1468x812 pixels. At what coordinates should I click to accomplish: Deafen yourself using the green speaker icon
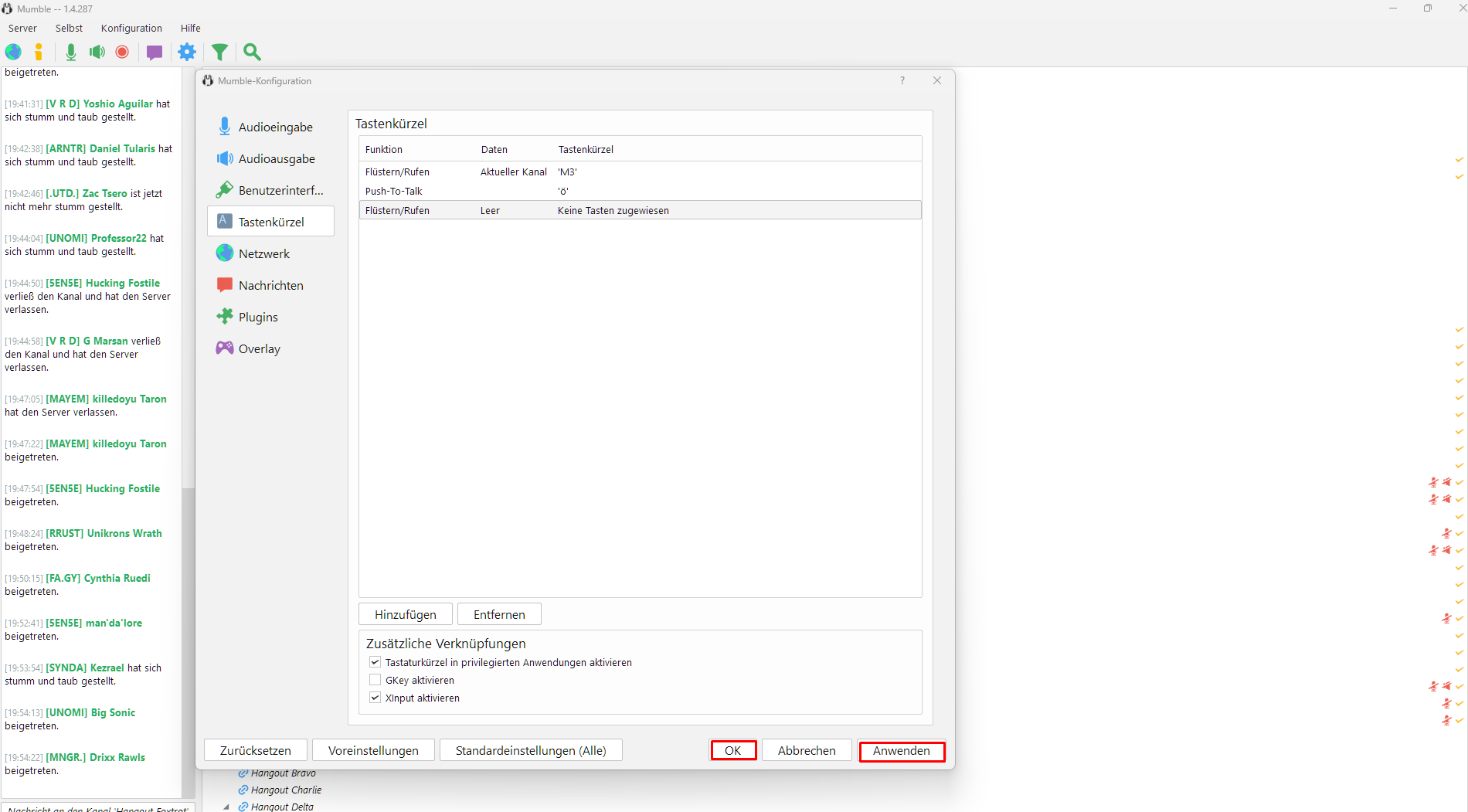[x=97, y=52]
